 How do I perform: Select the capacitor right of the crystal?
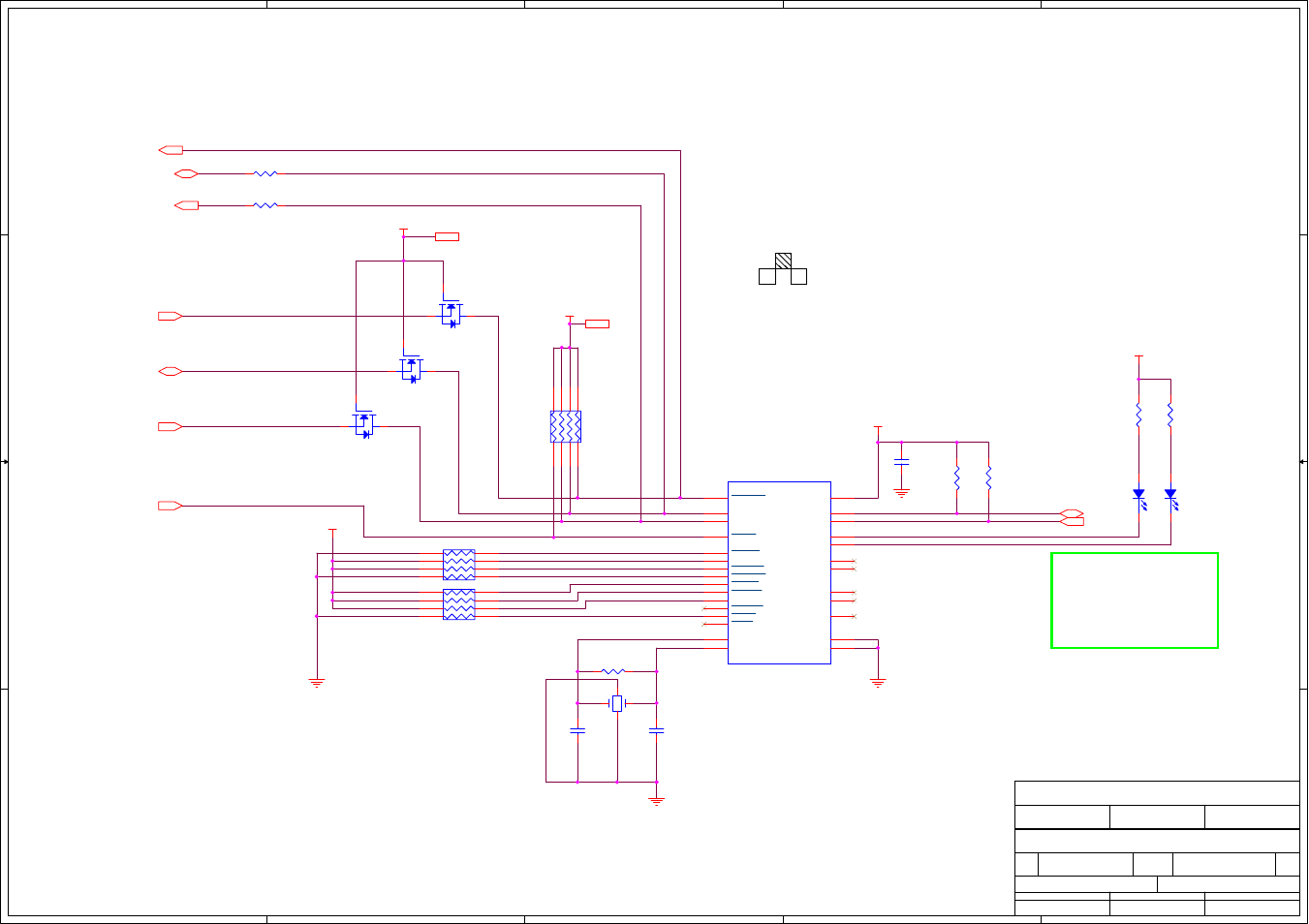click(657, 731)
